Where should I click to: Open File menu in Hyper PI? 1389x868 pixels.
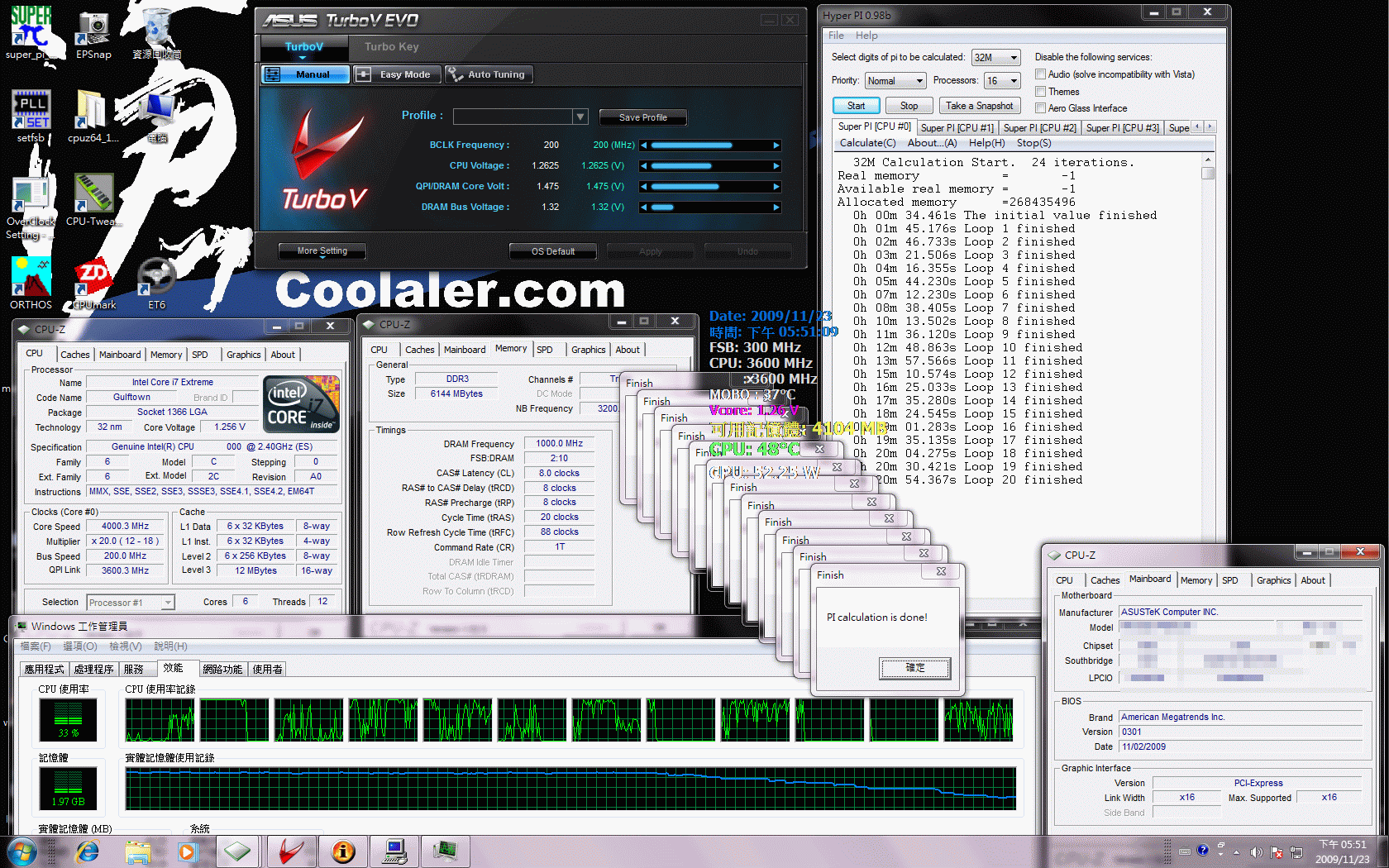[x=836, y=36]
